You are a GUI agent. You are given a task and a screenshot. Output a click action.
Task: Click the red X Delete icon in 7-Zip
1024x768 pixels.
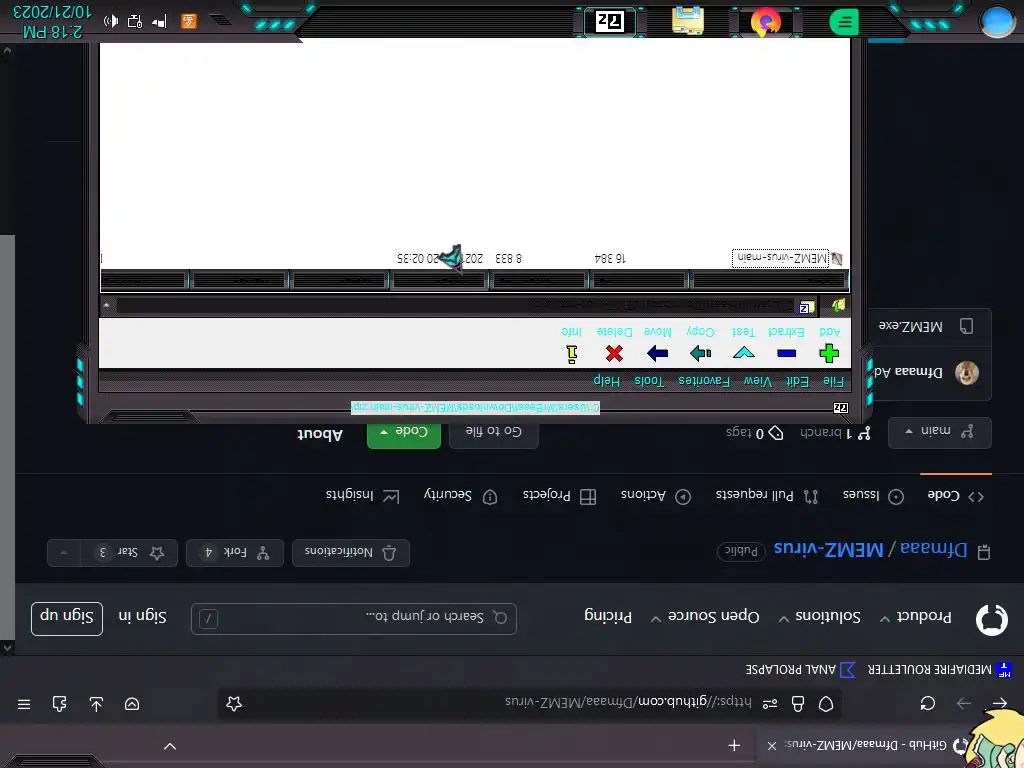614,354
